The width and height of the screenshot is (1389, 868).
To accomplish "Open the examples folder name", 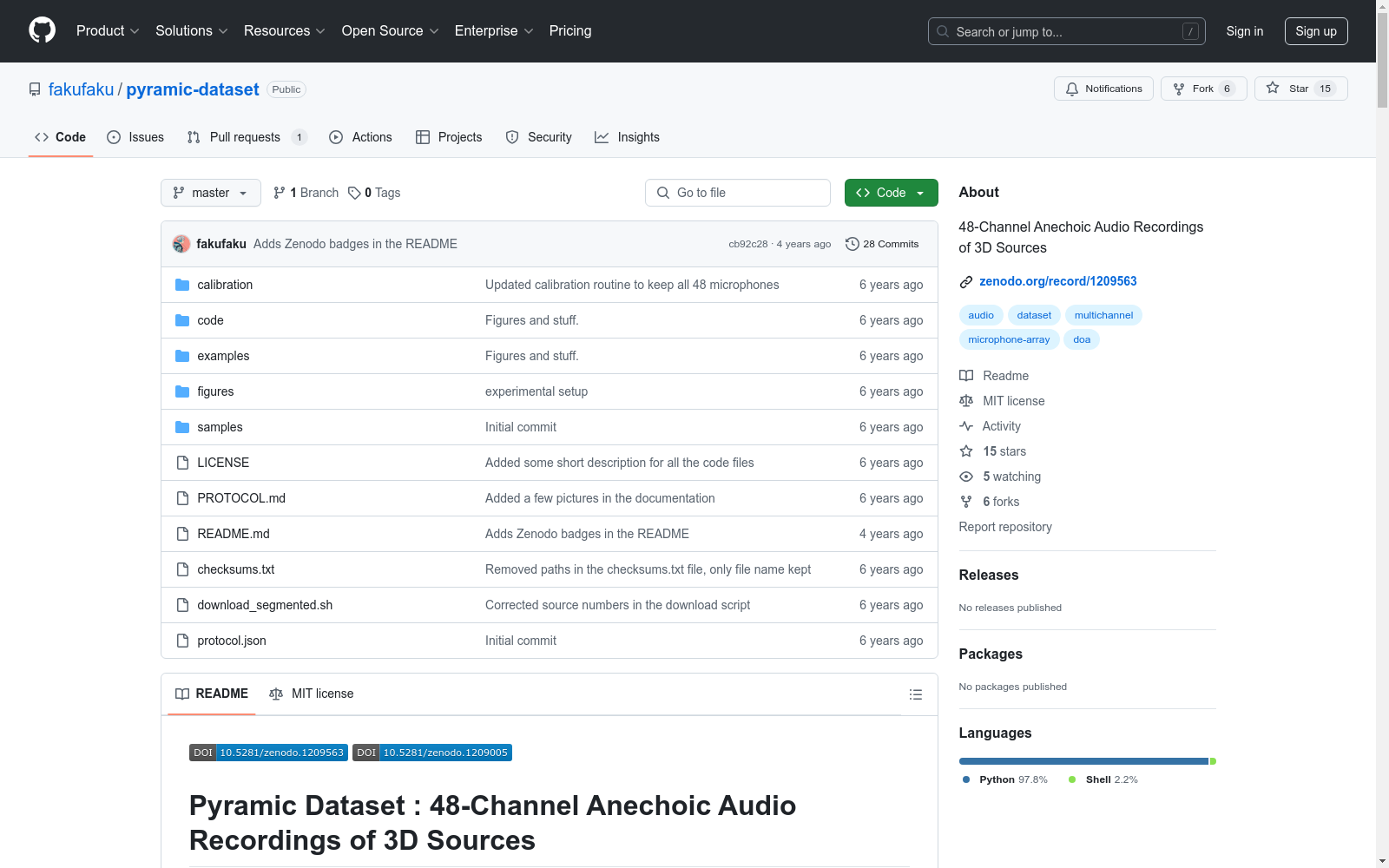I will pos(223,356).
